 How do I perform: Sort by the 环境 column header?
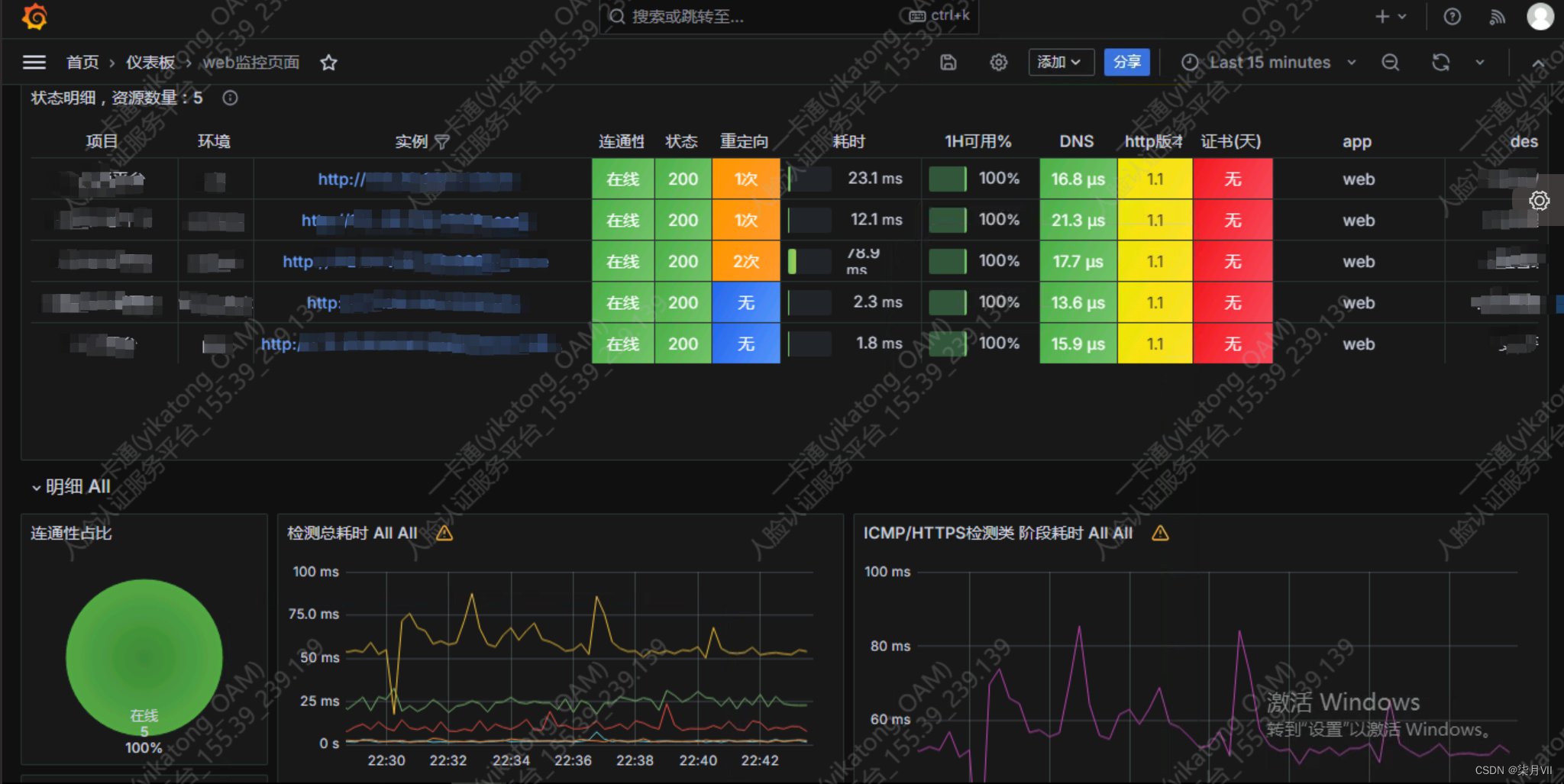(214, 141)
